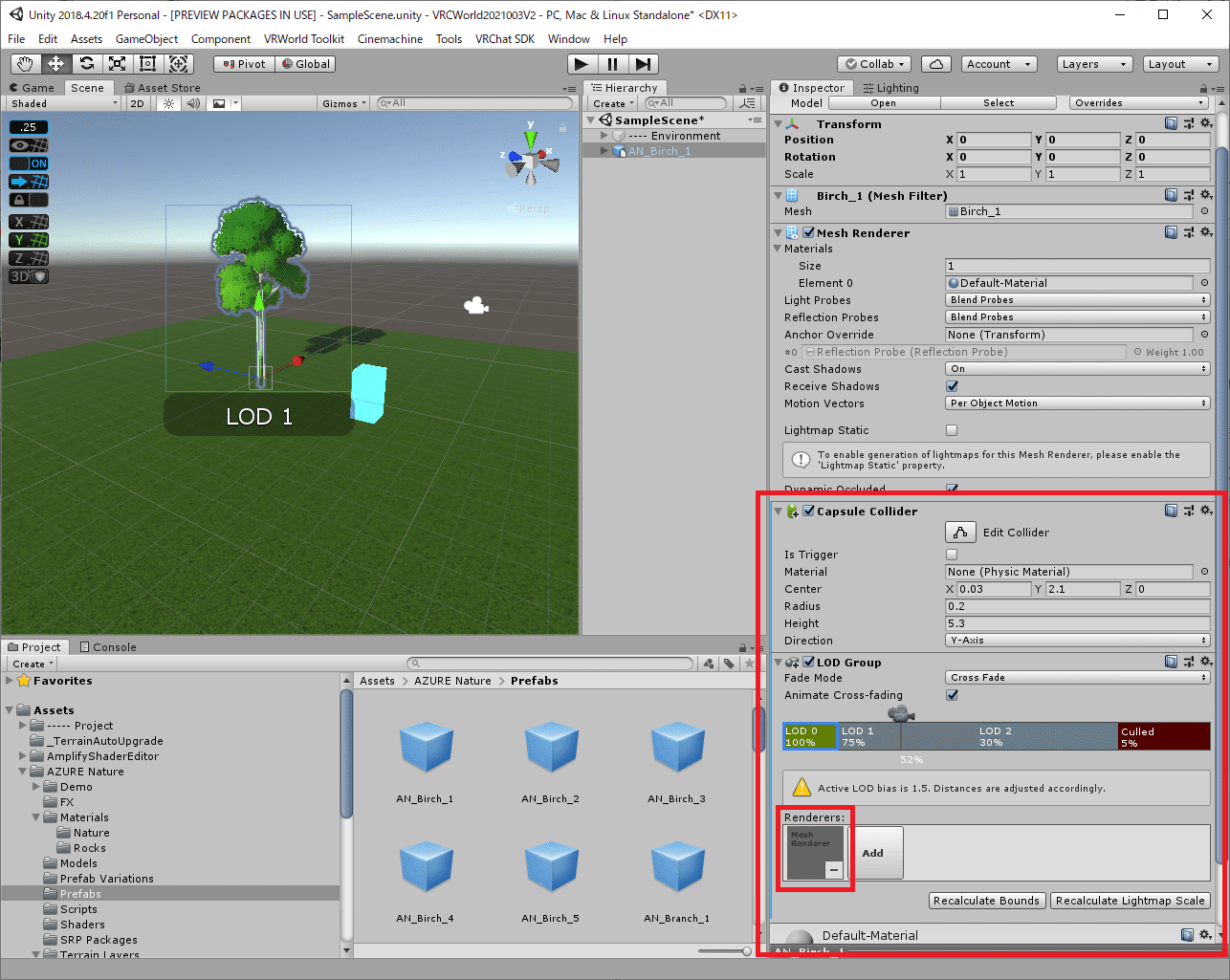Image resolution: width=1230 pixels, height=980 pixels.
Task: Open the VRChat SDK menu
Action: [504, 39]
